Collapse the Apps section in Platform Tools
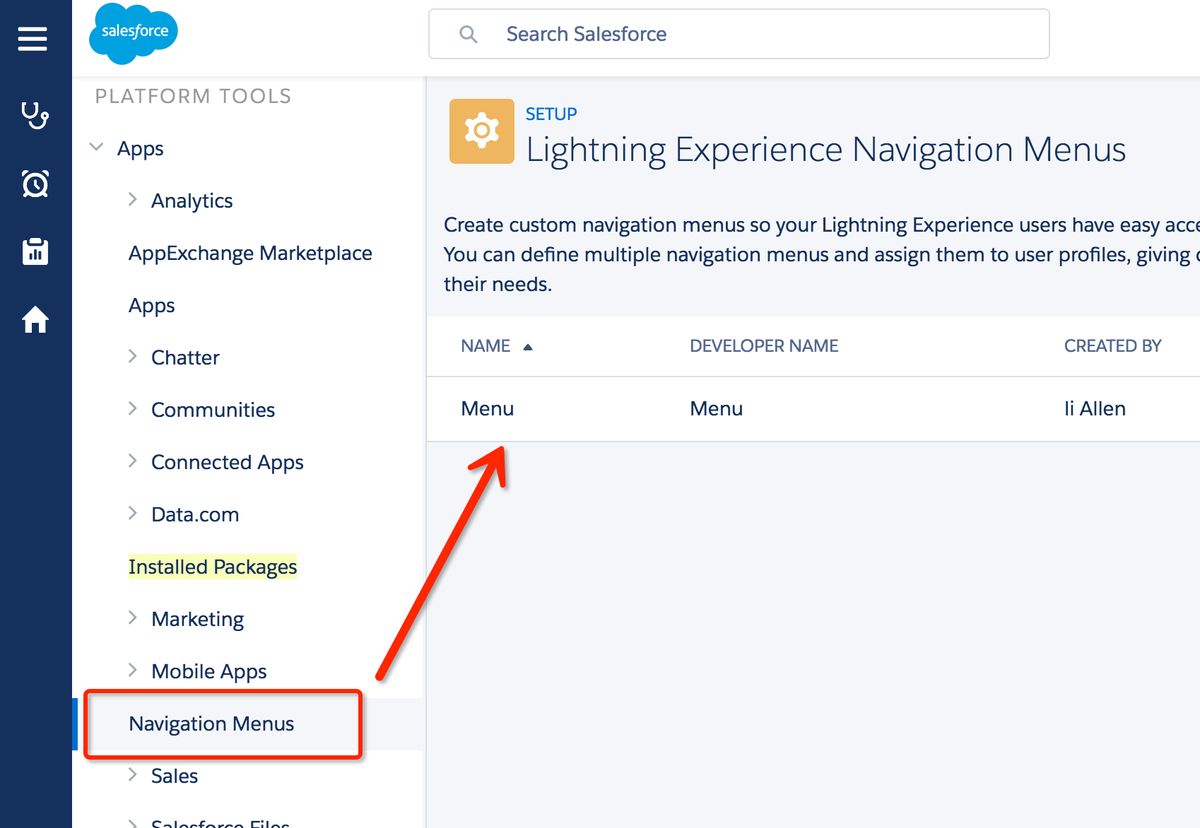Screen dimensions: 1200x828 point(96,148)
